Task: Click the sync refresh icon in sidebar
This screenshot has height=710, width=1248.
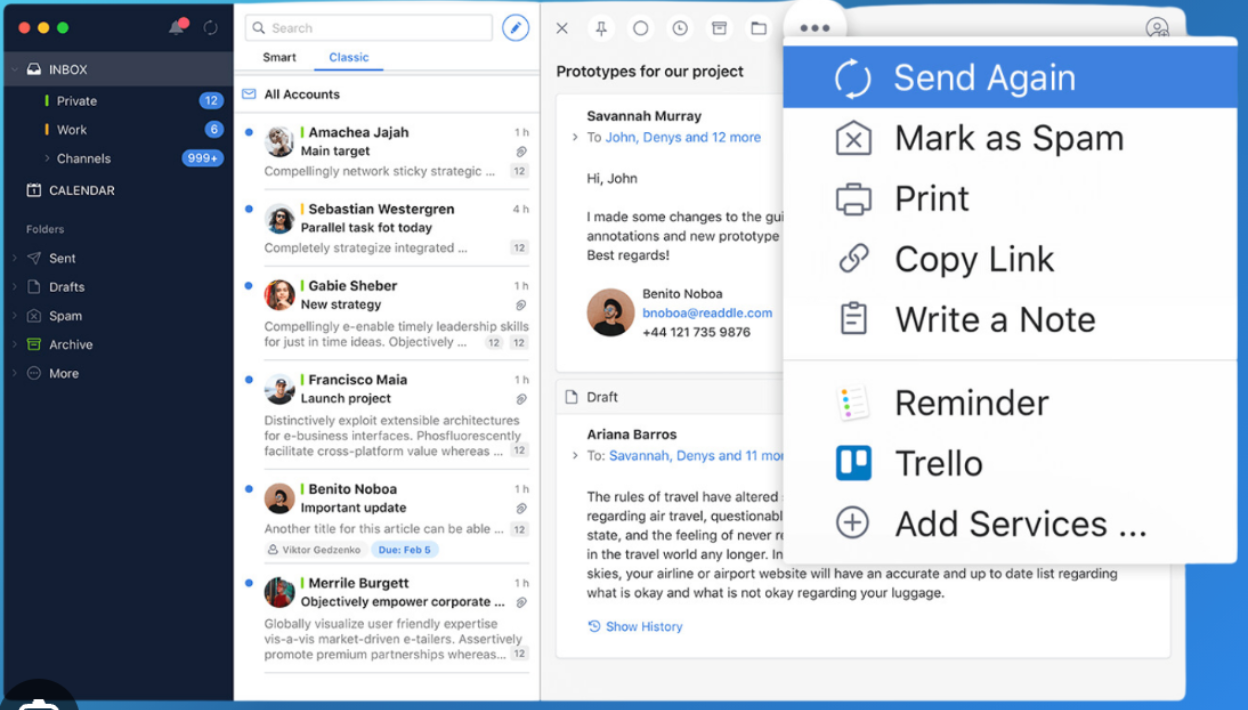Action: 210,28
